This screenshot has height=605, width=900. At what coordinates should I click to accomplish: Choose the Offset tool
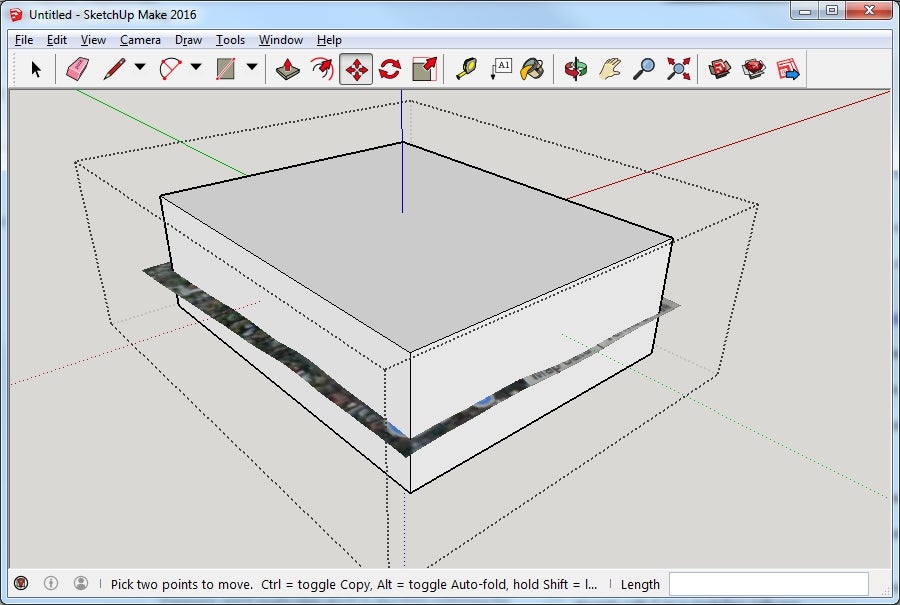coord(322,69)
